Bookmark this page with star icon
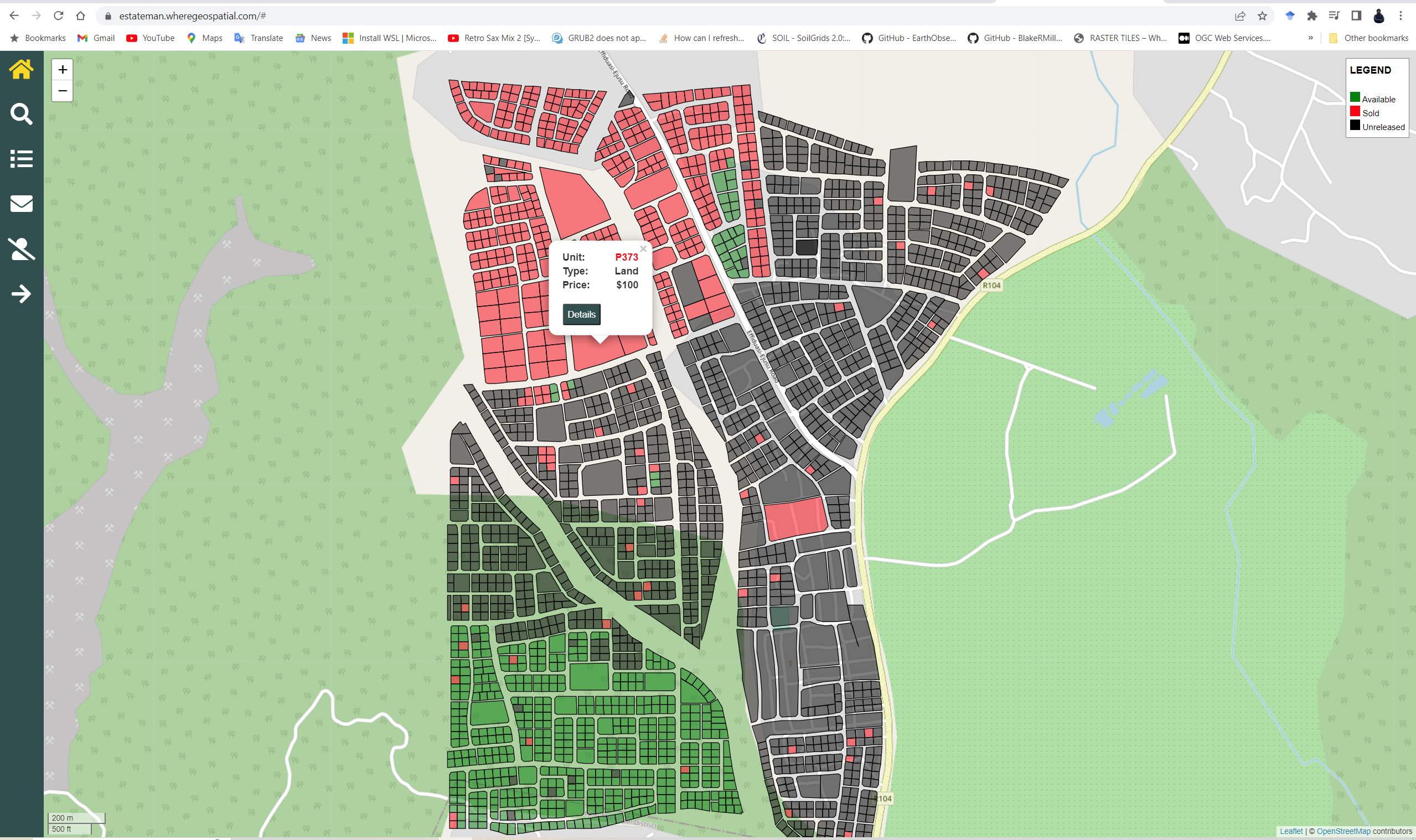The image size is (1416, 840). 1262,16
